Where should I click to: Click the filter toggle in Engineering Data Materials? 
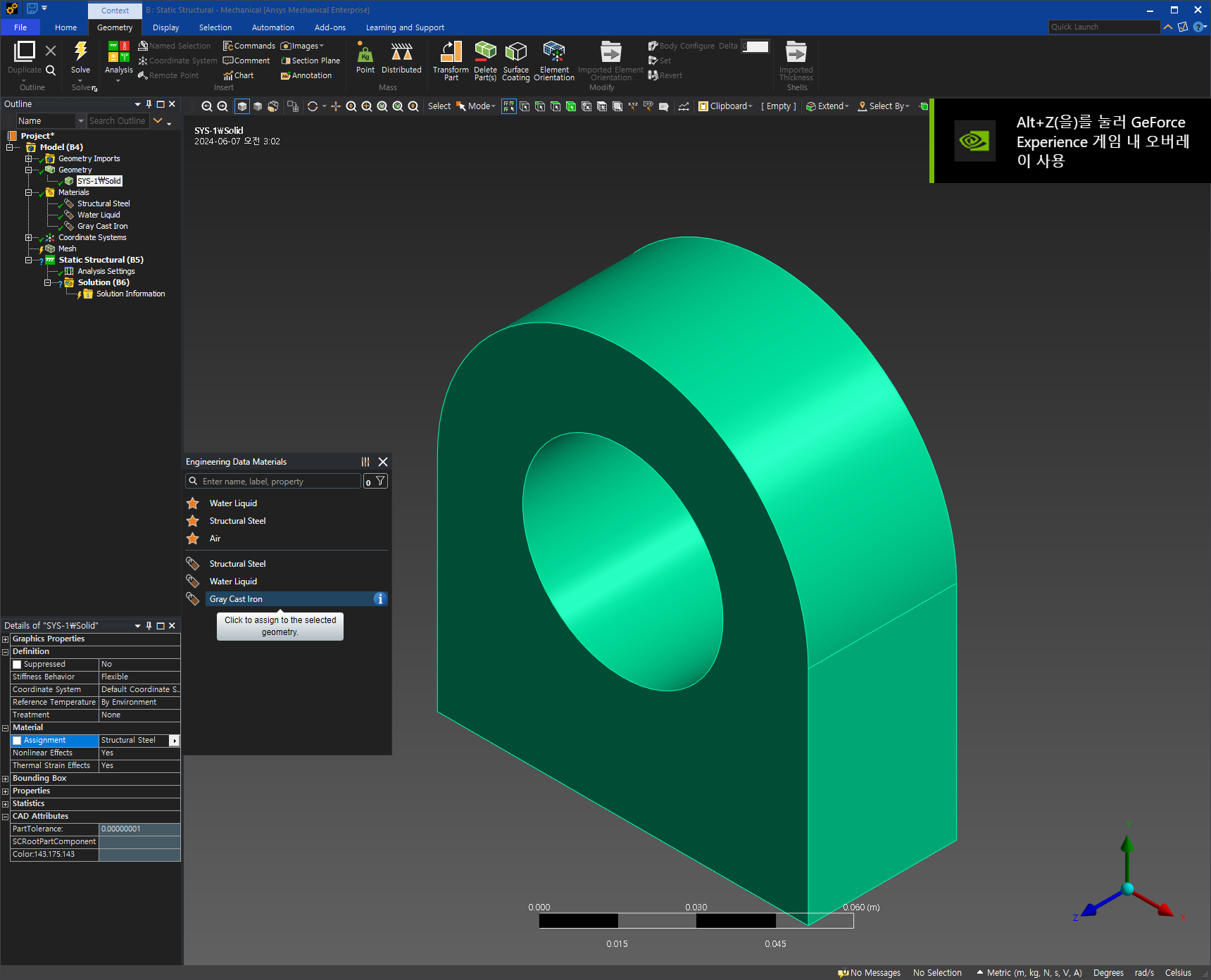pos(380,481)
